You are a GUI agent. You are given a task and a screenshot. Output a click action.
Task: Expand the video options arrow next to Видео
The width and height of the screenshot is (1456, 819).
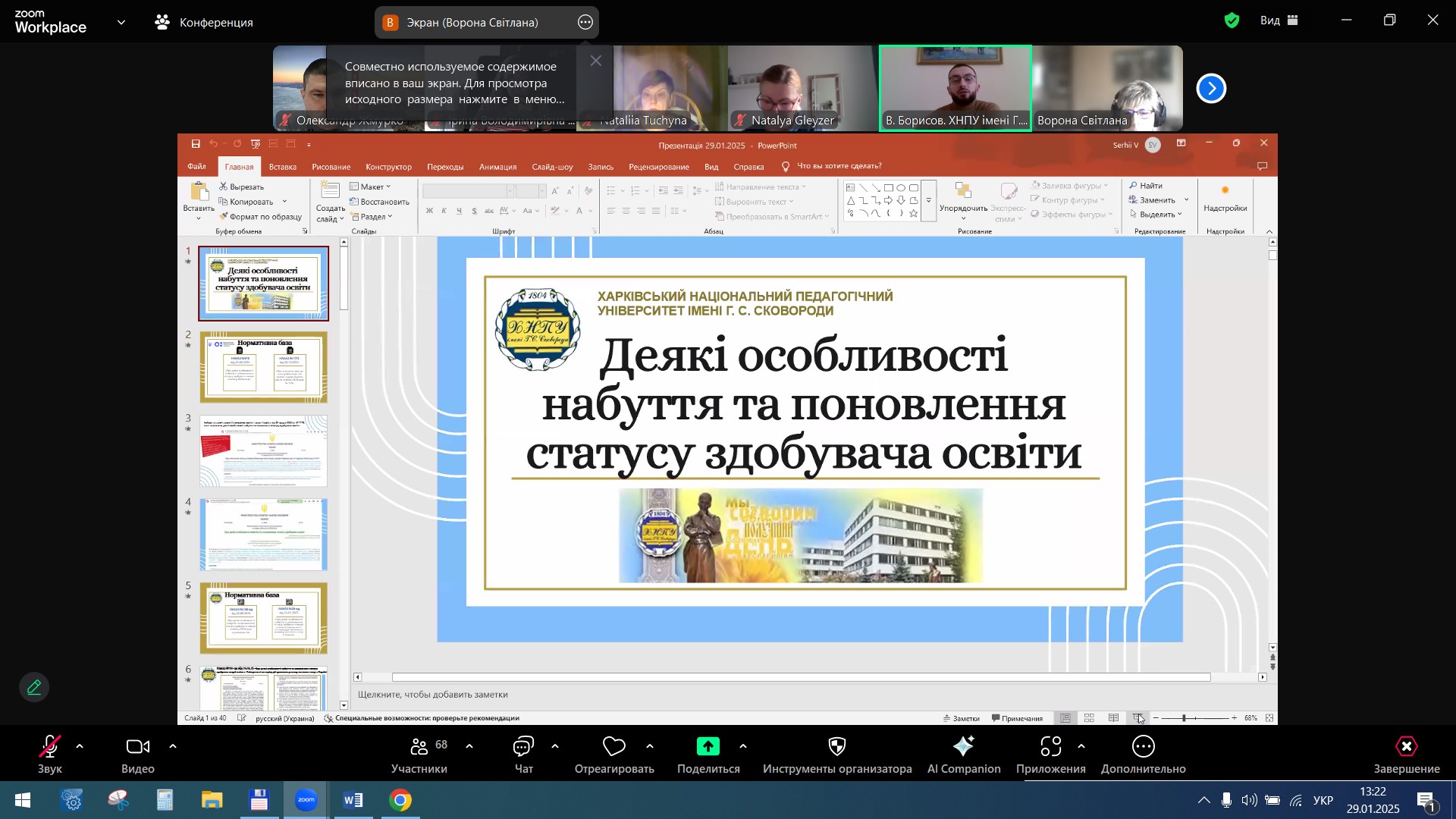coord(173,747)
